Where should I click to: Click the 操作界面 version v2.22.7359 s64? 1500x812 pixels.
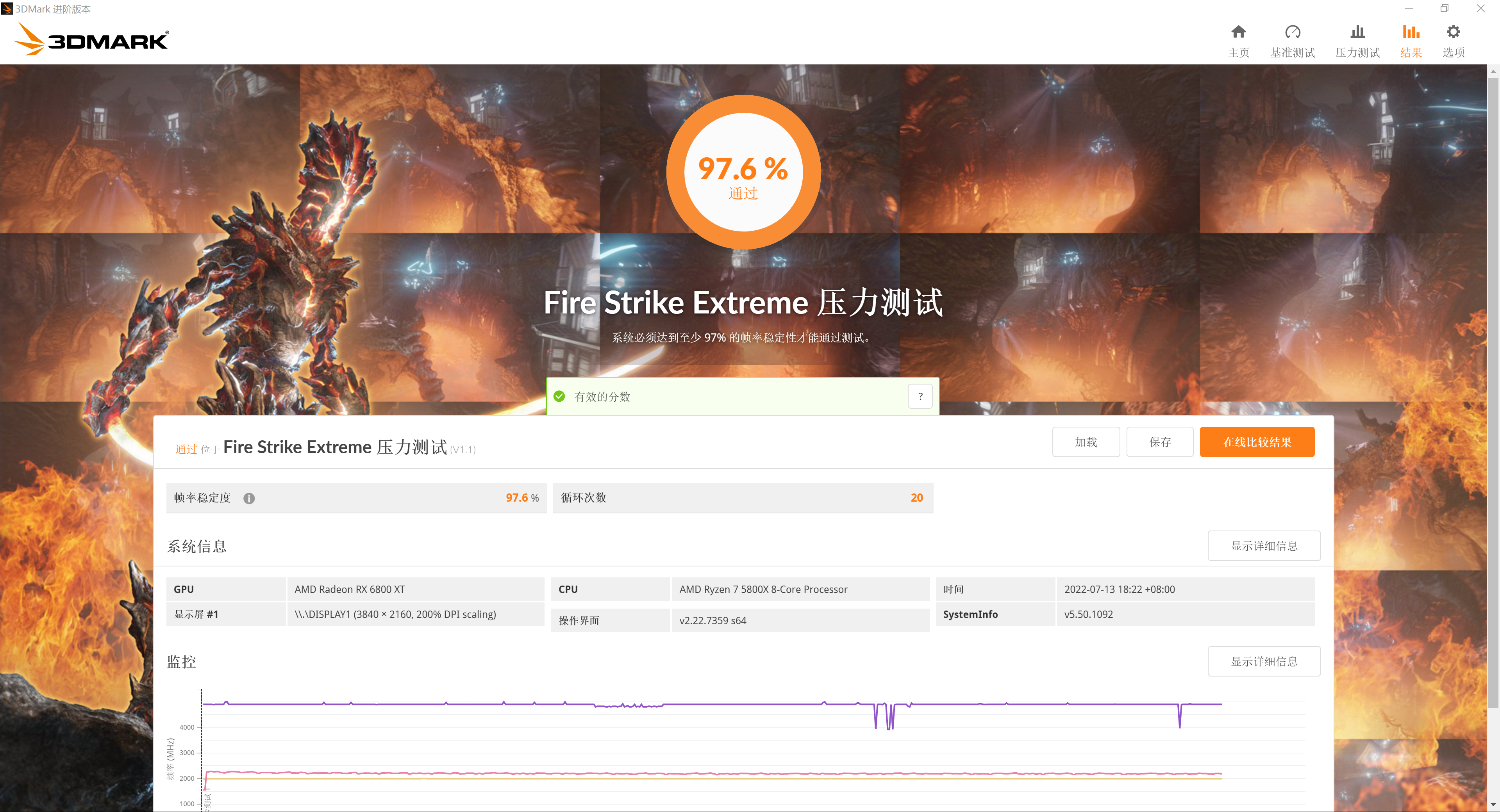coord(713,620)
